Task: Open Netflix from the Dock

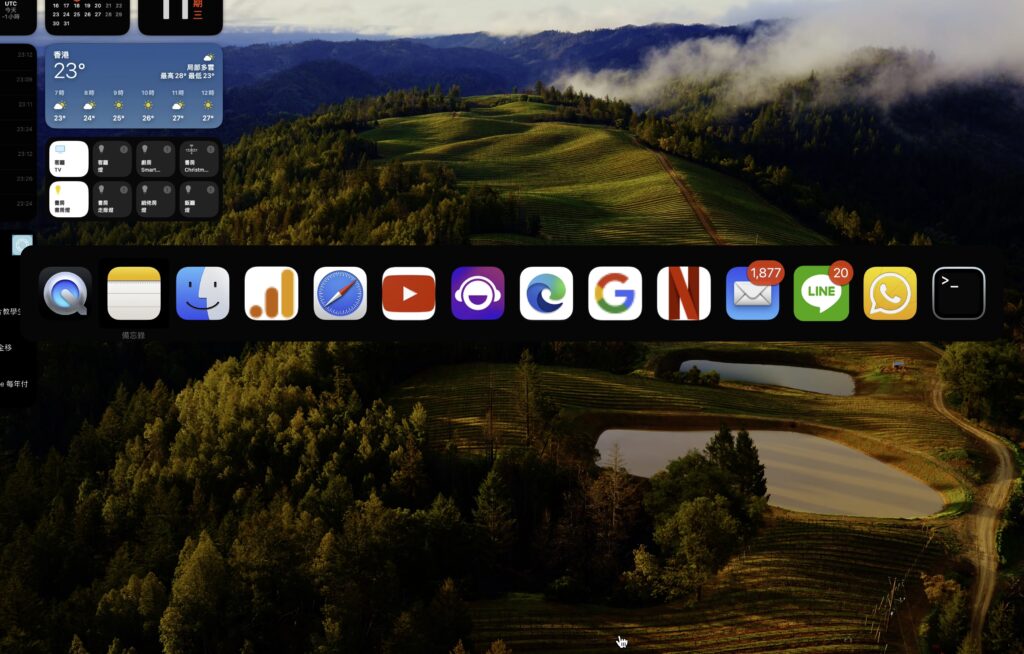Action: pos(684,291)
